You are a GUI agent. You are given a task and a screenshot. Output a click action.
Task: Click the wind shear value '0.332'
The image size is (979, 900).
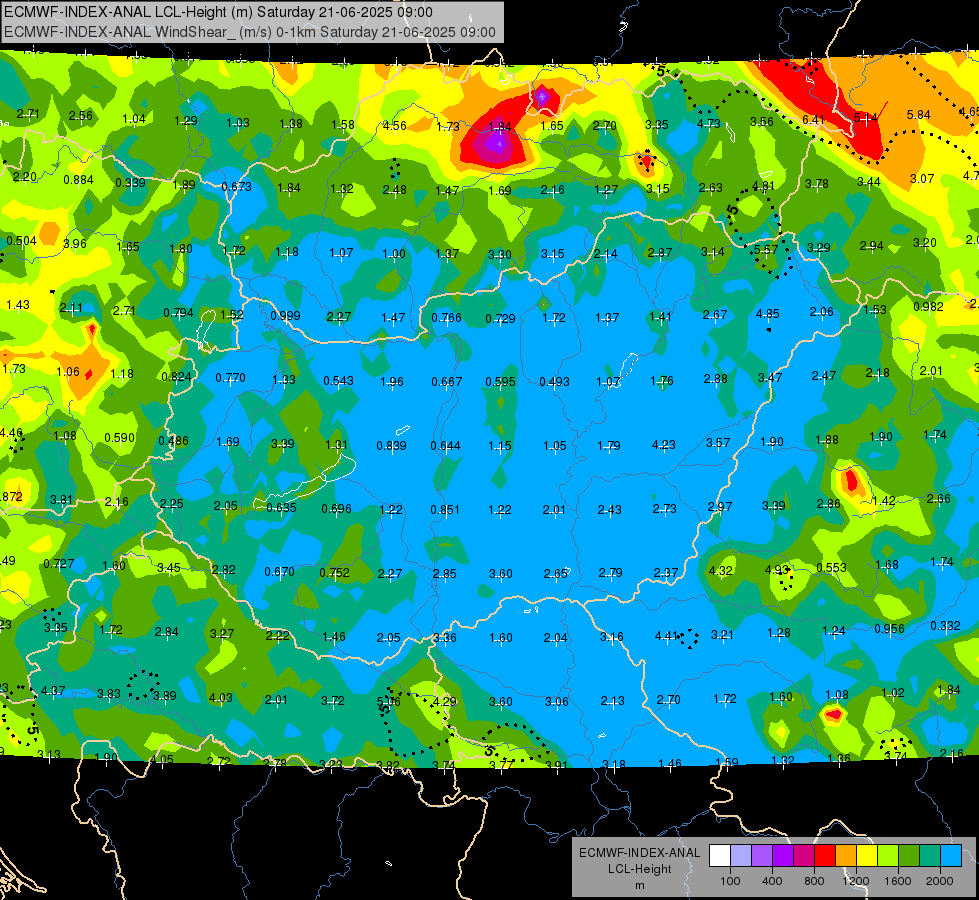[945, 625]
